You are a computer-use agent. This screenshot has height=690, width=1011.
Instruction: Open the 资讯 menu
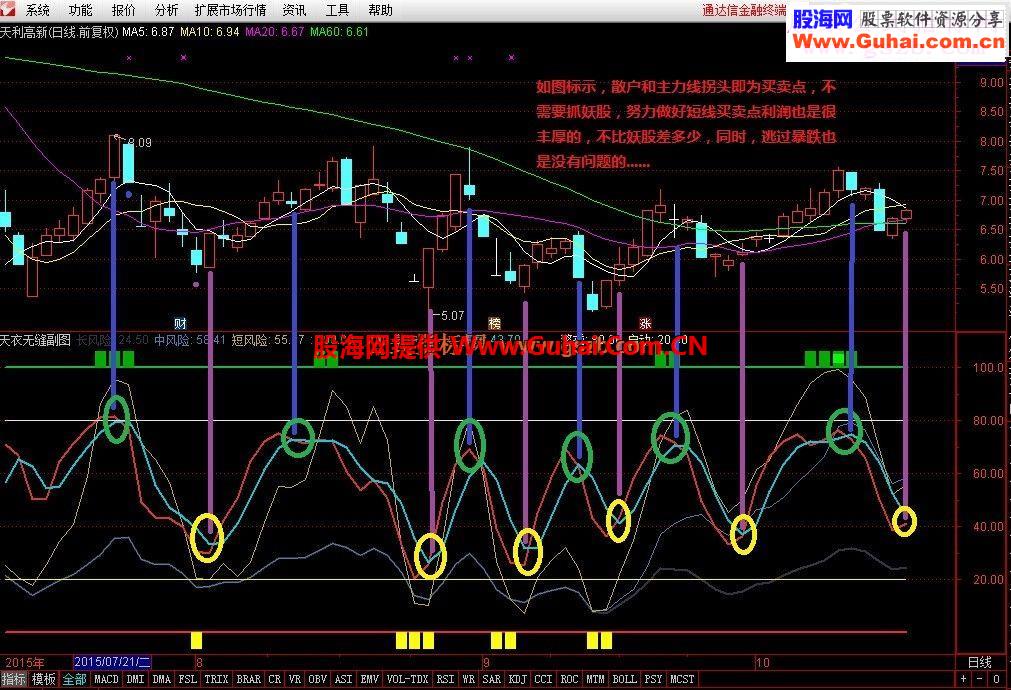pos(294,10)
